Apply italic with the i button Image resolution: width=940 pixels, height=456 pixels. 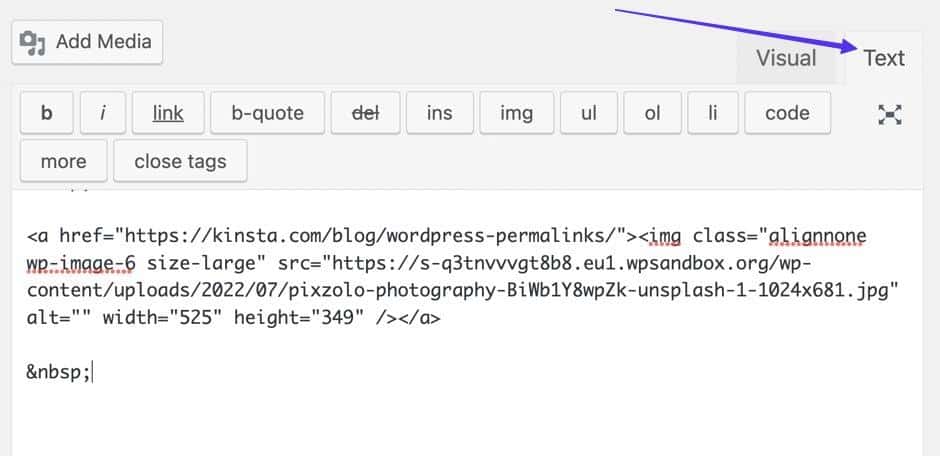click(x=103, y=113)
